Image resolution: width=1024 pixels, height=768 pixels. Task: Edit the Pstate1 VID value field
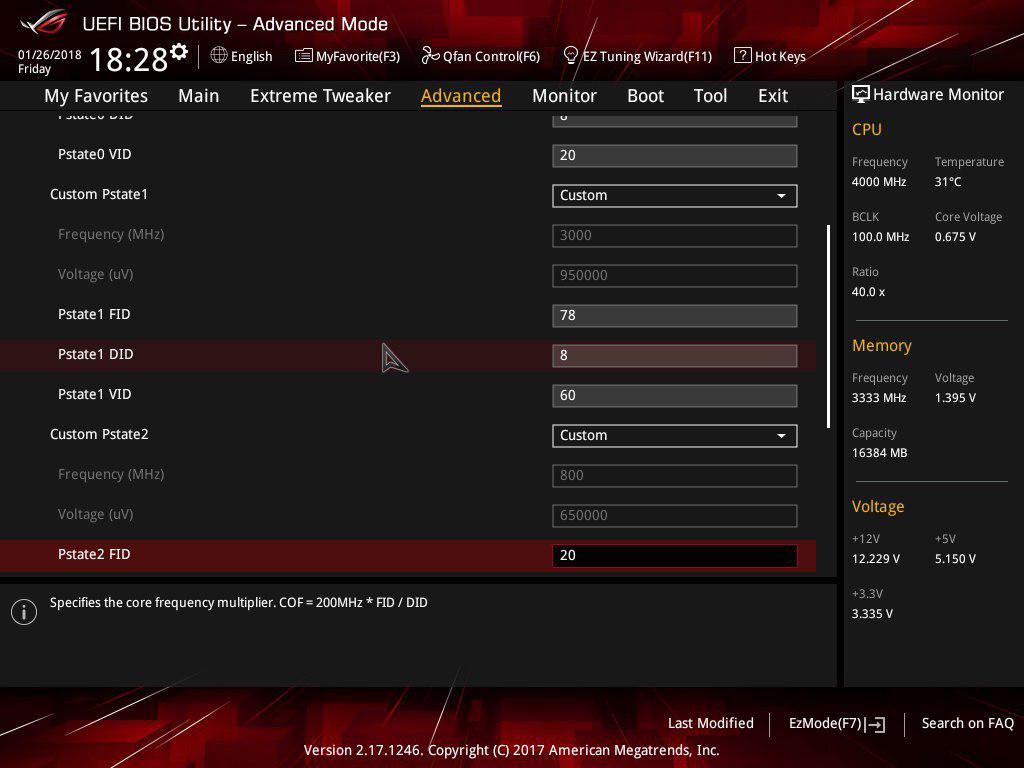click(675, 396)
